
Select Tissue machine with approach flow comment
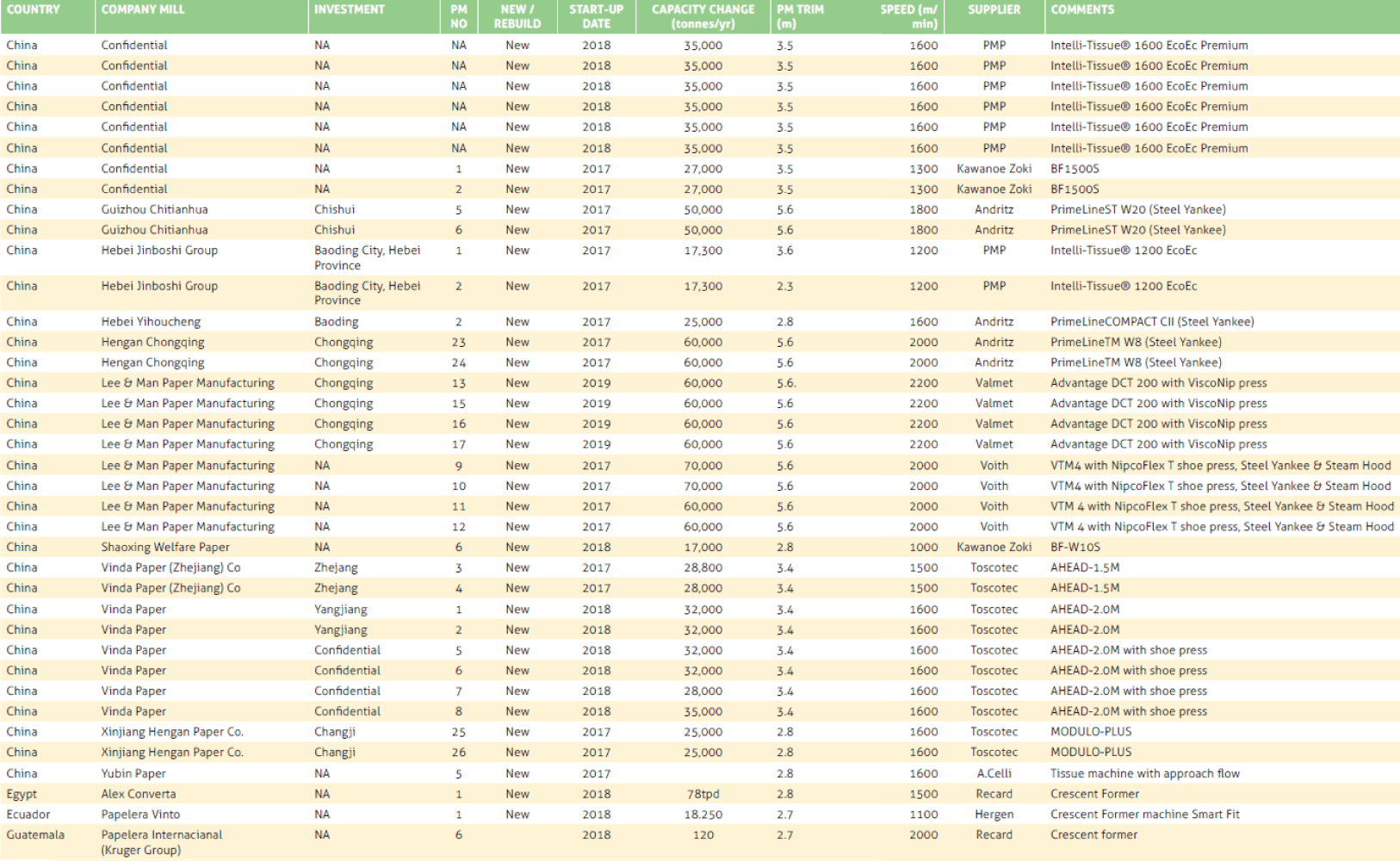pos(1144,774)
